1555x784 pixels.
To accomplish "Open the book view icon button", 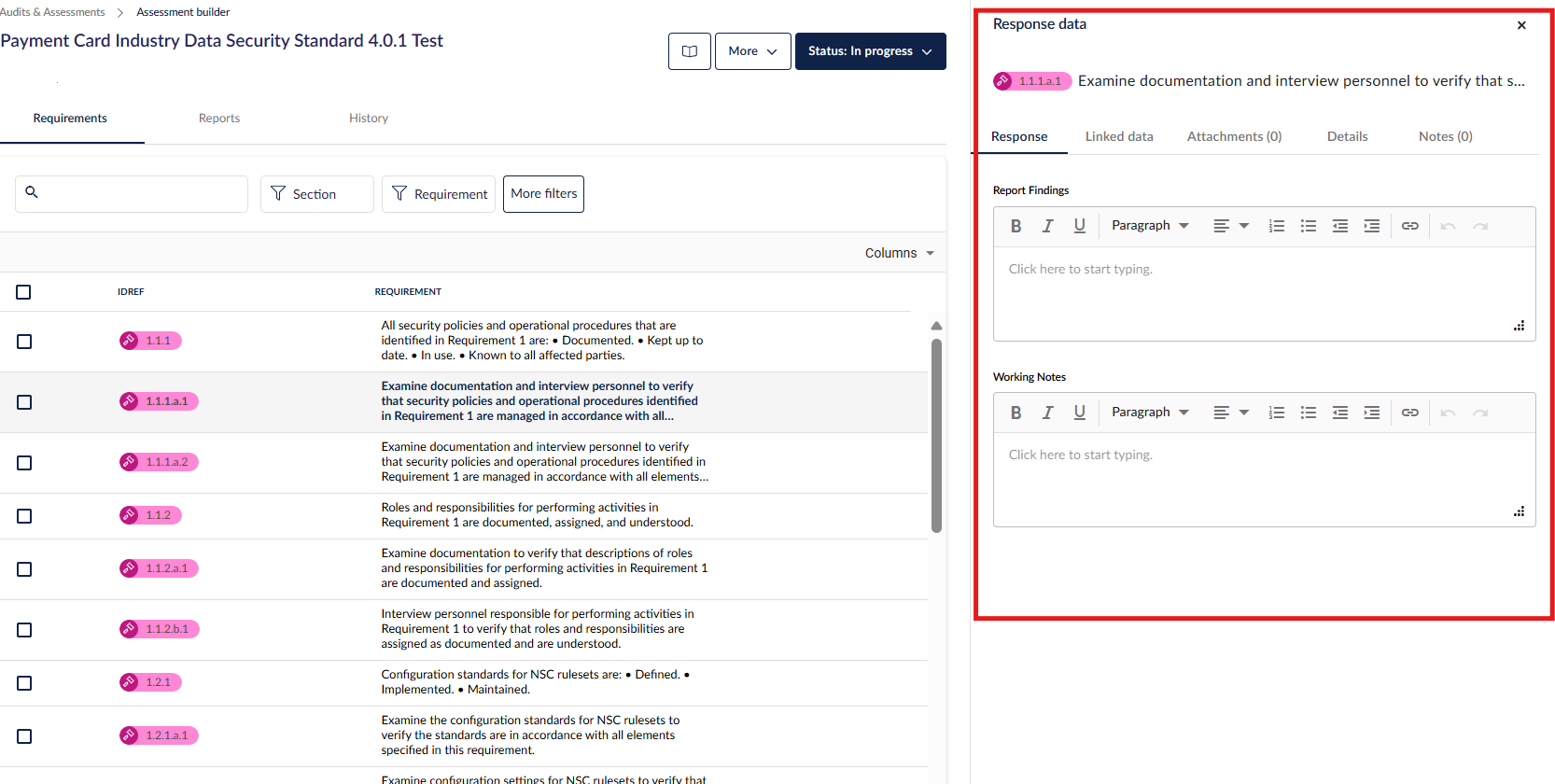I will (x=689, y=51).
